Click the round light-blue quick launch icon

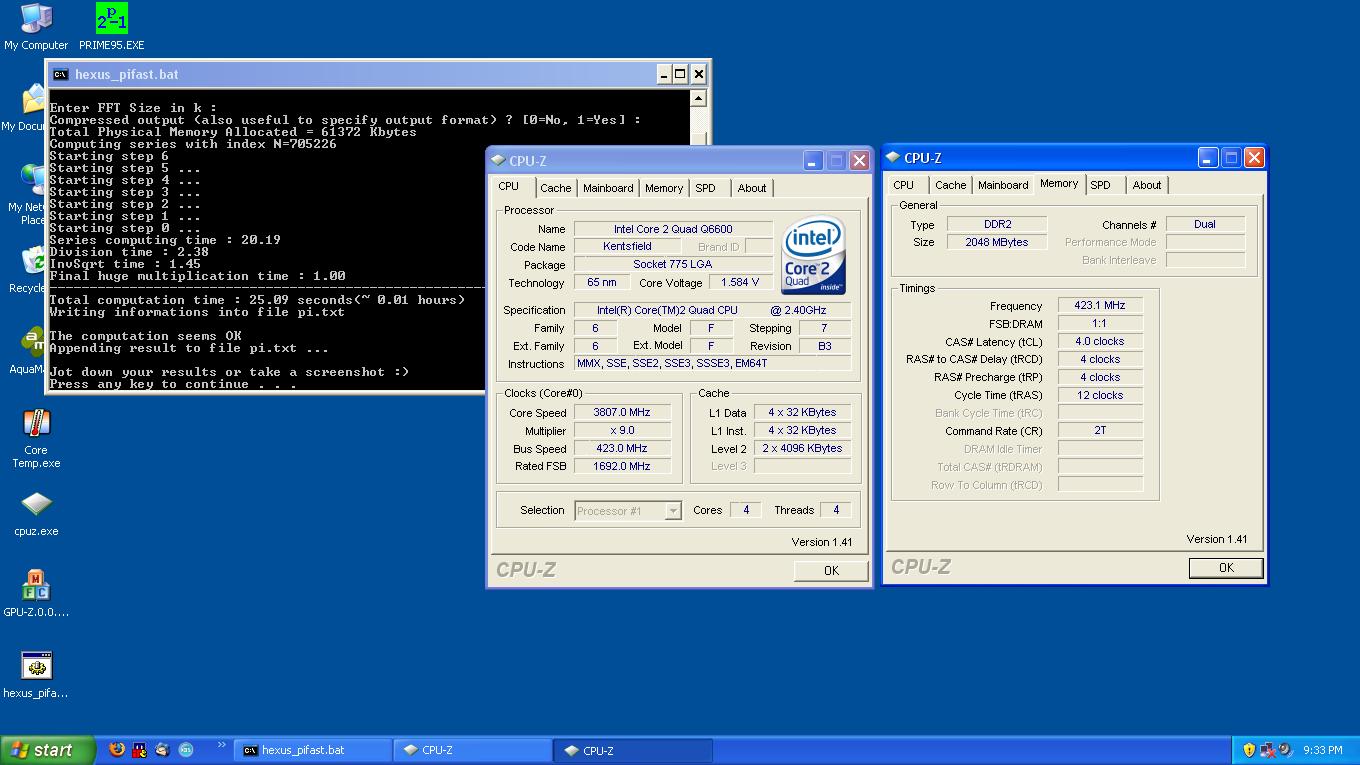[185, 749]
